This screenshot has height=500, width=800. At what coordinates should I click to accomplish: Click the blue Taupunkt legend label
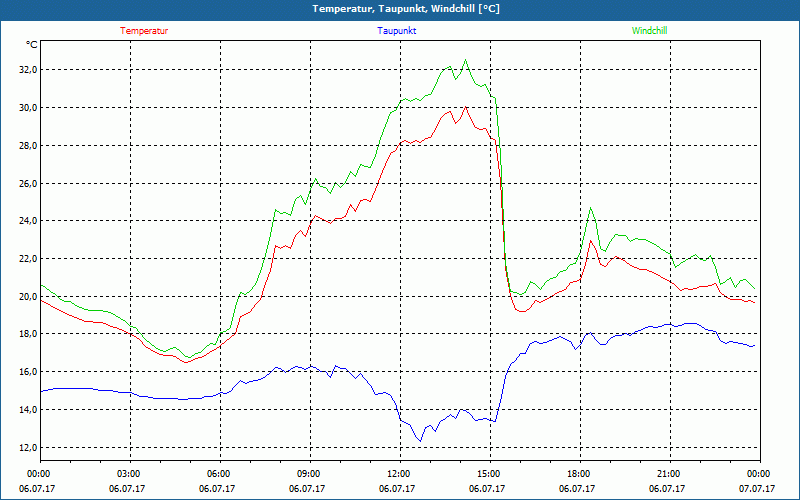[396, 31]
